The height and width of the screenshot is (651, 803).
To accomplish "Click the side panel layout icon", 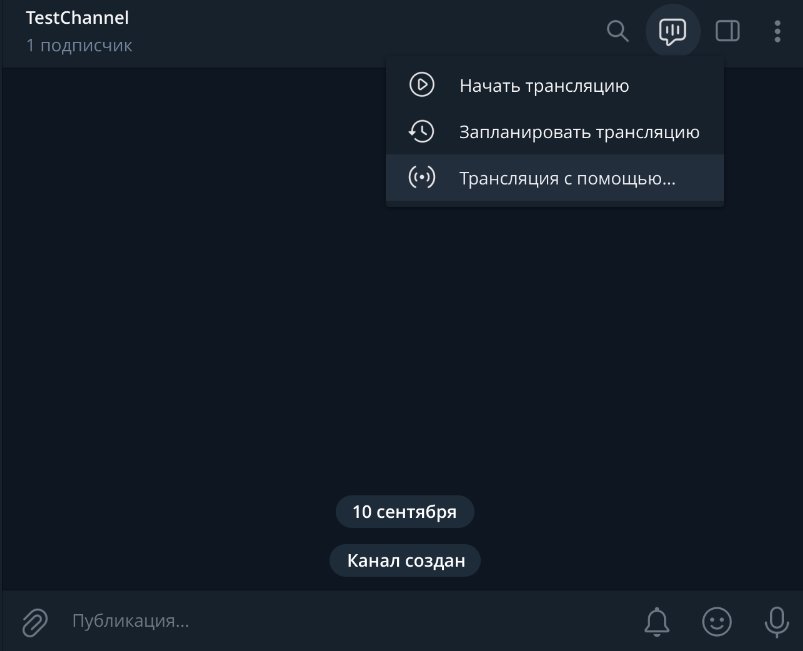I will tap(727, 31).
